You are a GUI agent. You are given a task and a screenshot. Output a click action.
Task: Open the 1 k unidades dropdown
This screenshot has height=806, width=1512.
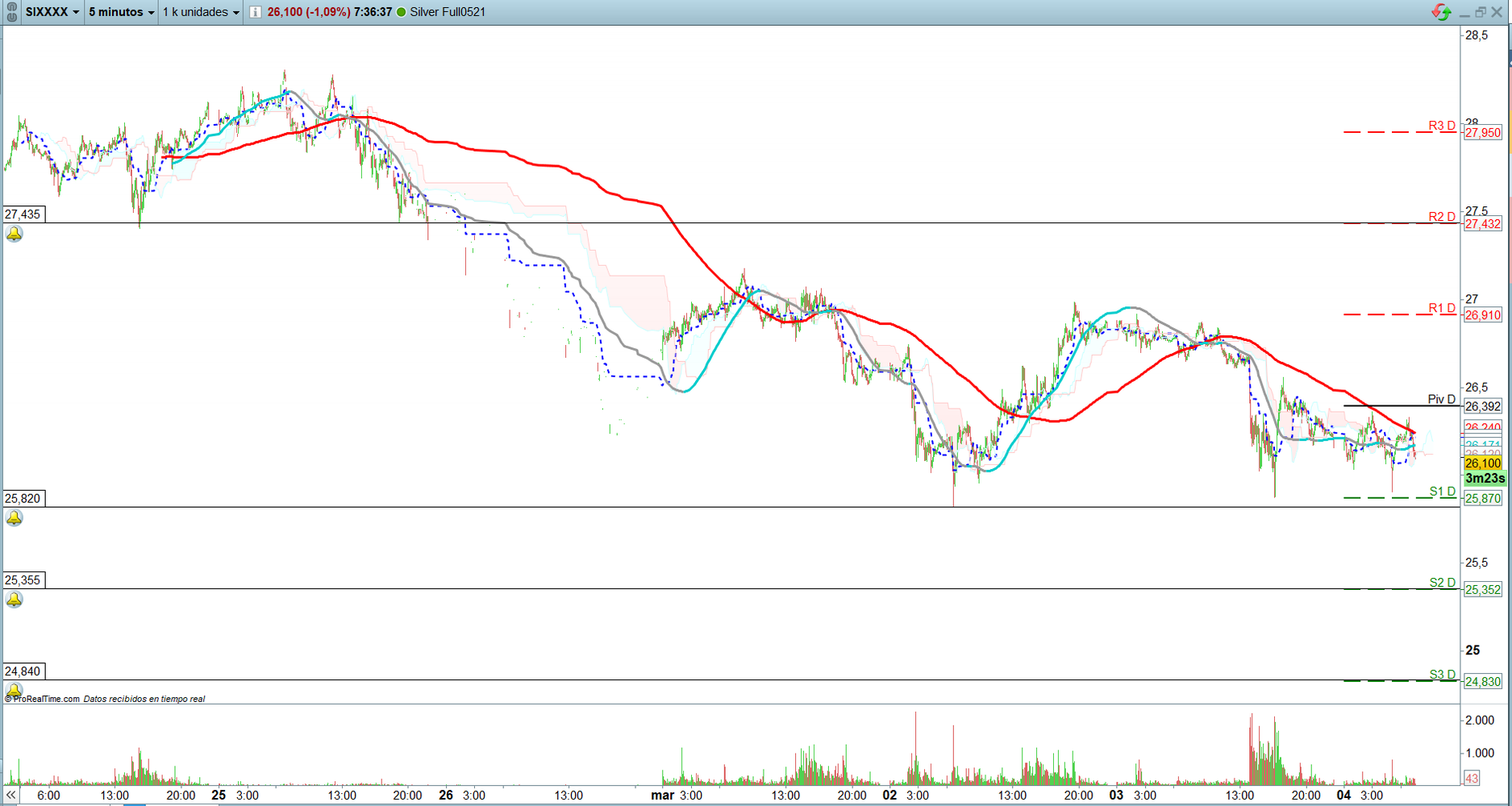[x=201, y=12]
